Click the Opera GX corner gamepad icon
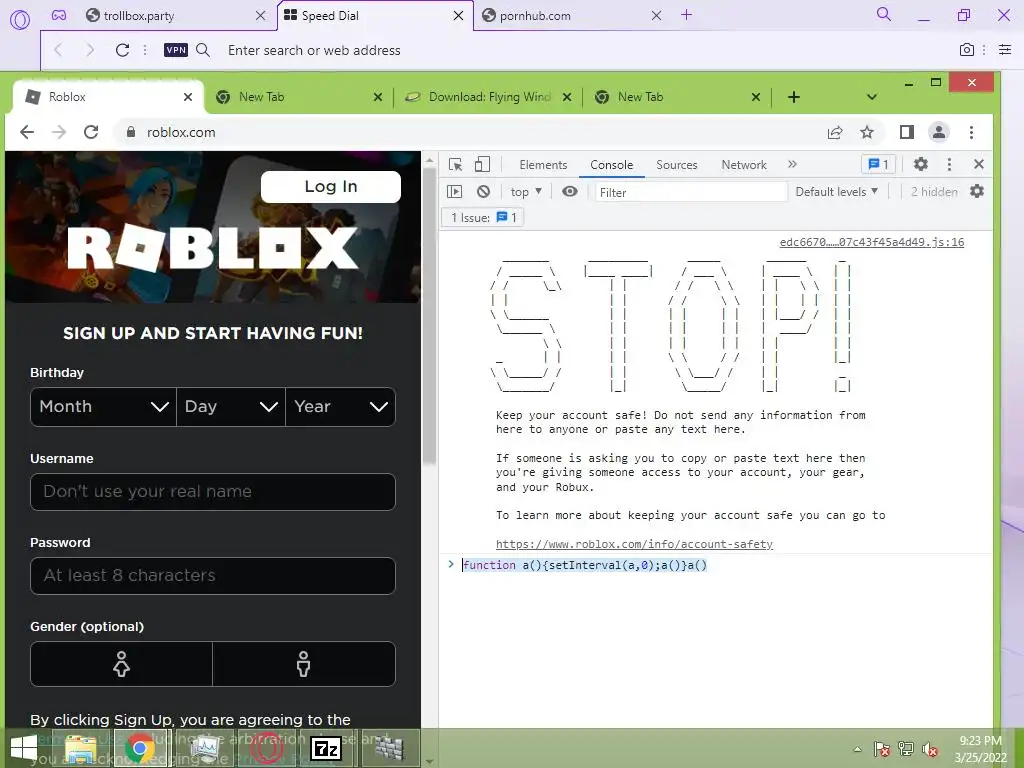Image resolution: width=1024 pixels, height=768 pixels. 59,15
